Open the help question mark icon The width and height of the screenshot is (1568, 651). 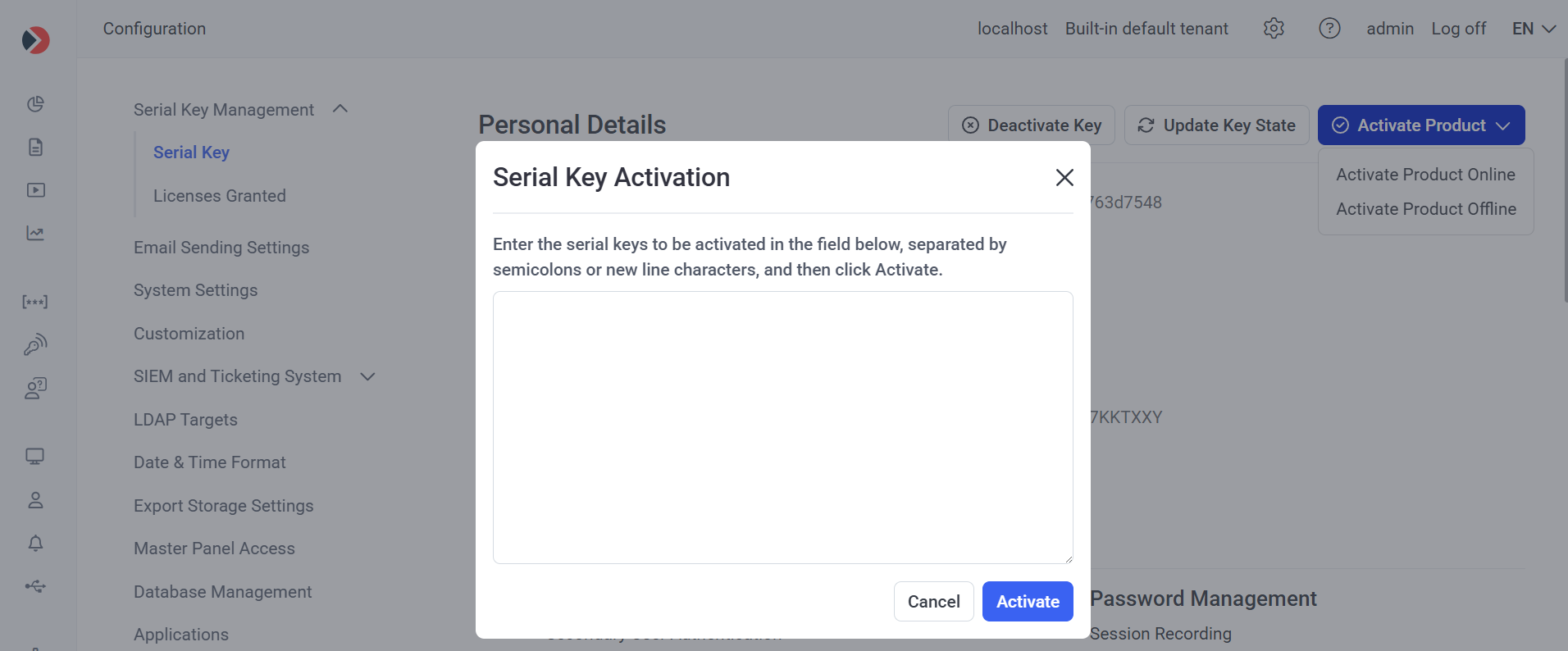click(x=1329, y=29)
